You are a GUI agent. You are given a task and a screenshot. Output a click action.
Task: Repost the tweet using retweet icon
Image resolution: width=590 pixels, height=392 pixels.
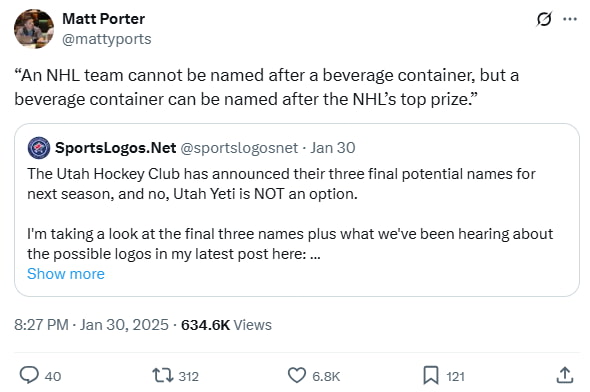(163, 375)
